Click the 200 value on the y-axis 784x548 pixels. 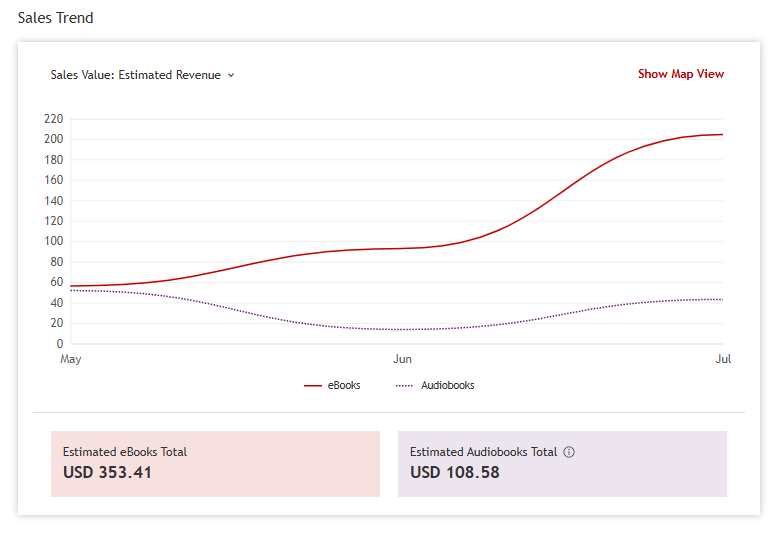(54, 139)
